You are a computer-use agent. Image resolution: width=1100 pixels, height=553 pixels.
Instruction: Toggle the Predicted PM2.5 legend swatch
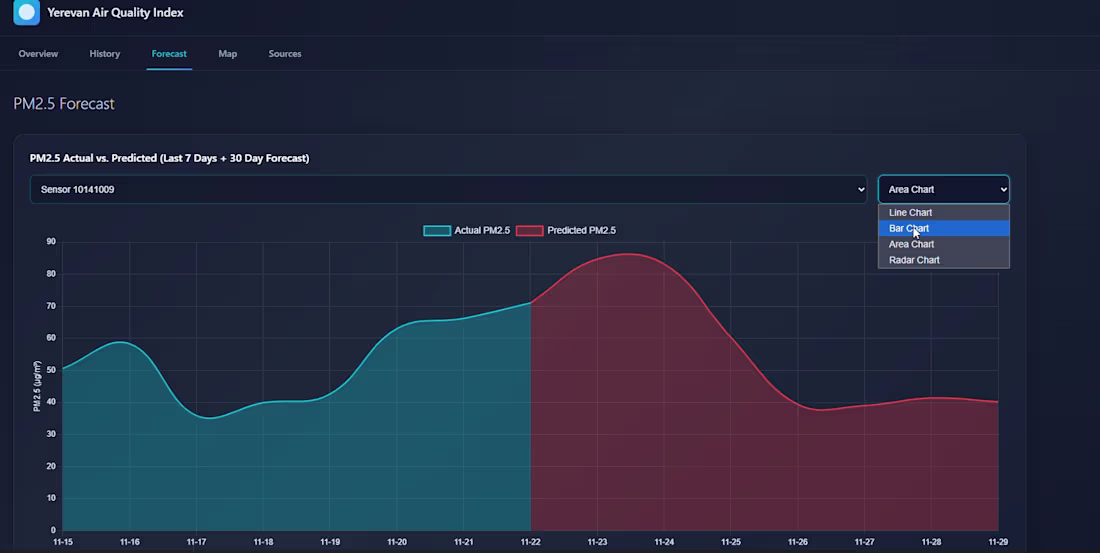click(530, 230)
